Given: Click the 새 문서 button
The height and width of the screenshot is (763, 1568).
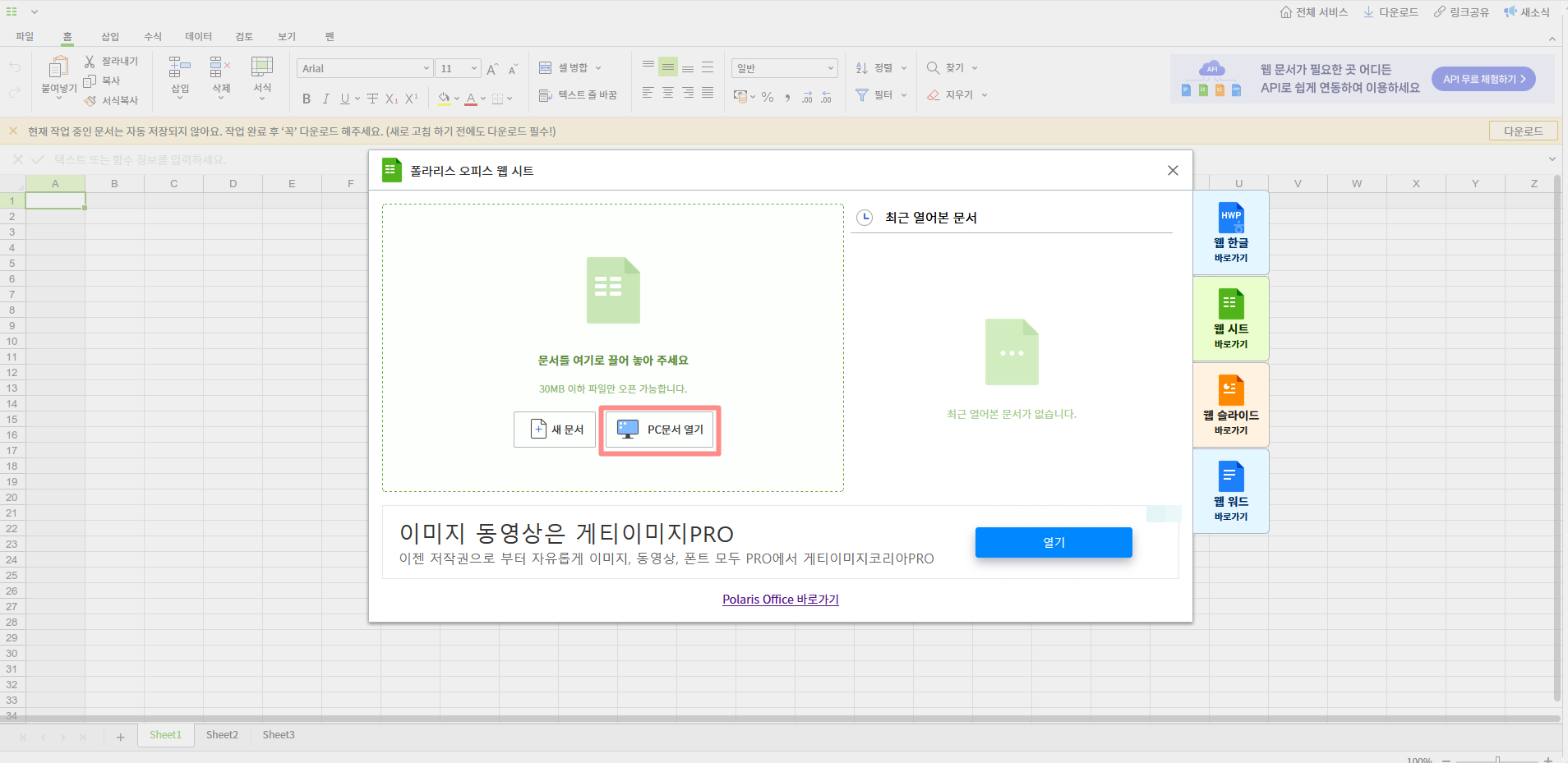Looking at the screenshot, I should click(555, 430).
